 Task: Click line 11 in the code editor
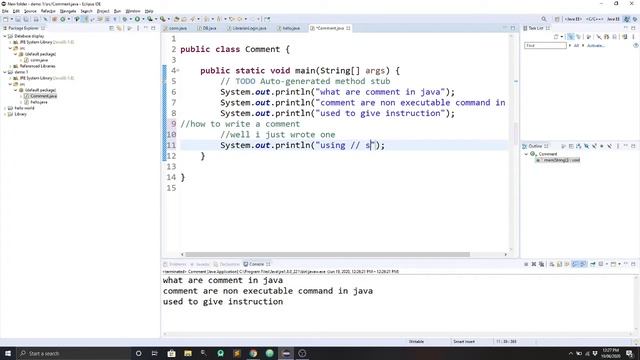click(344, 145)
